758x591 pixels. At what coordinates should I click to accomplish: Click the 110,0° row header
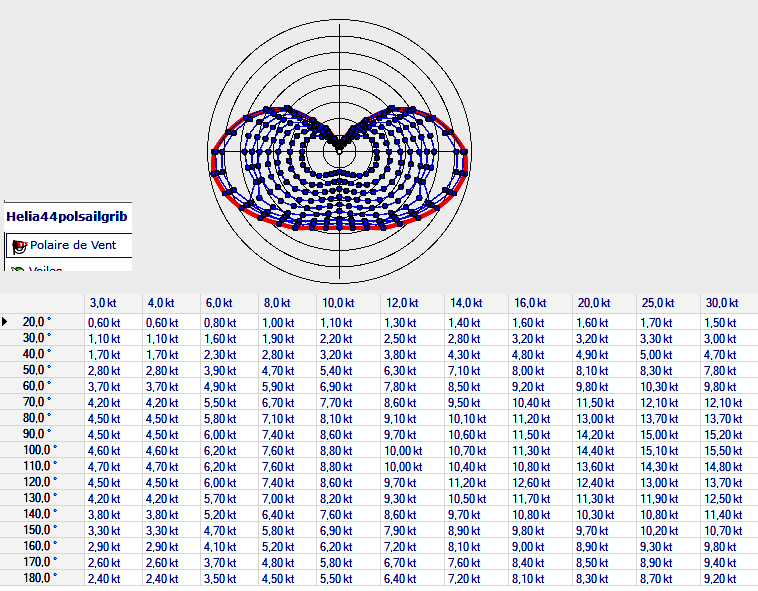tap(40, 466)
